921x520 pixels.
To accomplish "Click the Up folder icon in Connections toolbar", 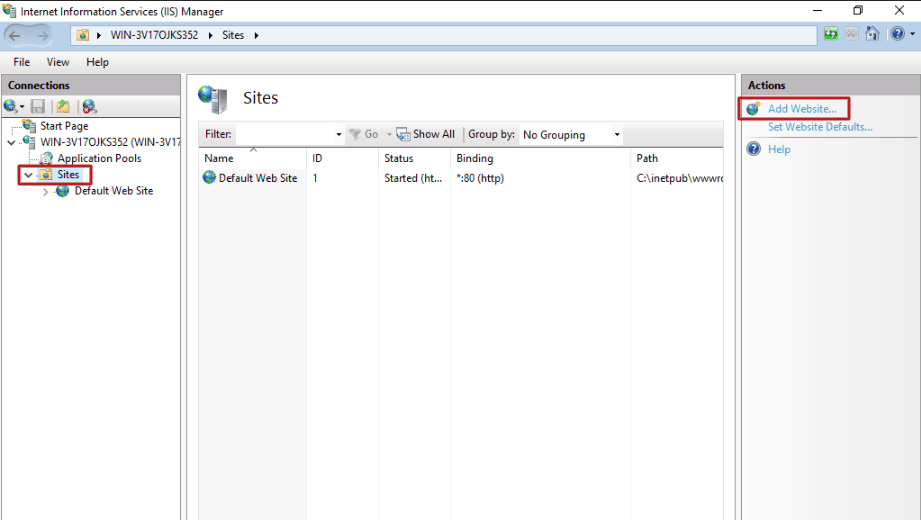I will tap(63, 106).
